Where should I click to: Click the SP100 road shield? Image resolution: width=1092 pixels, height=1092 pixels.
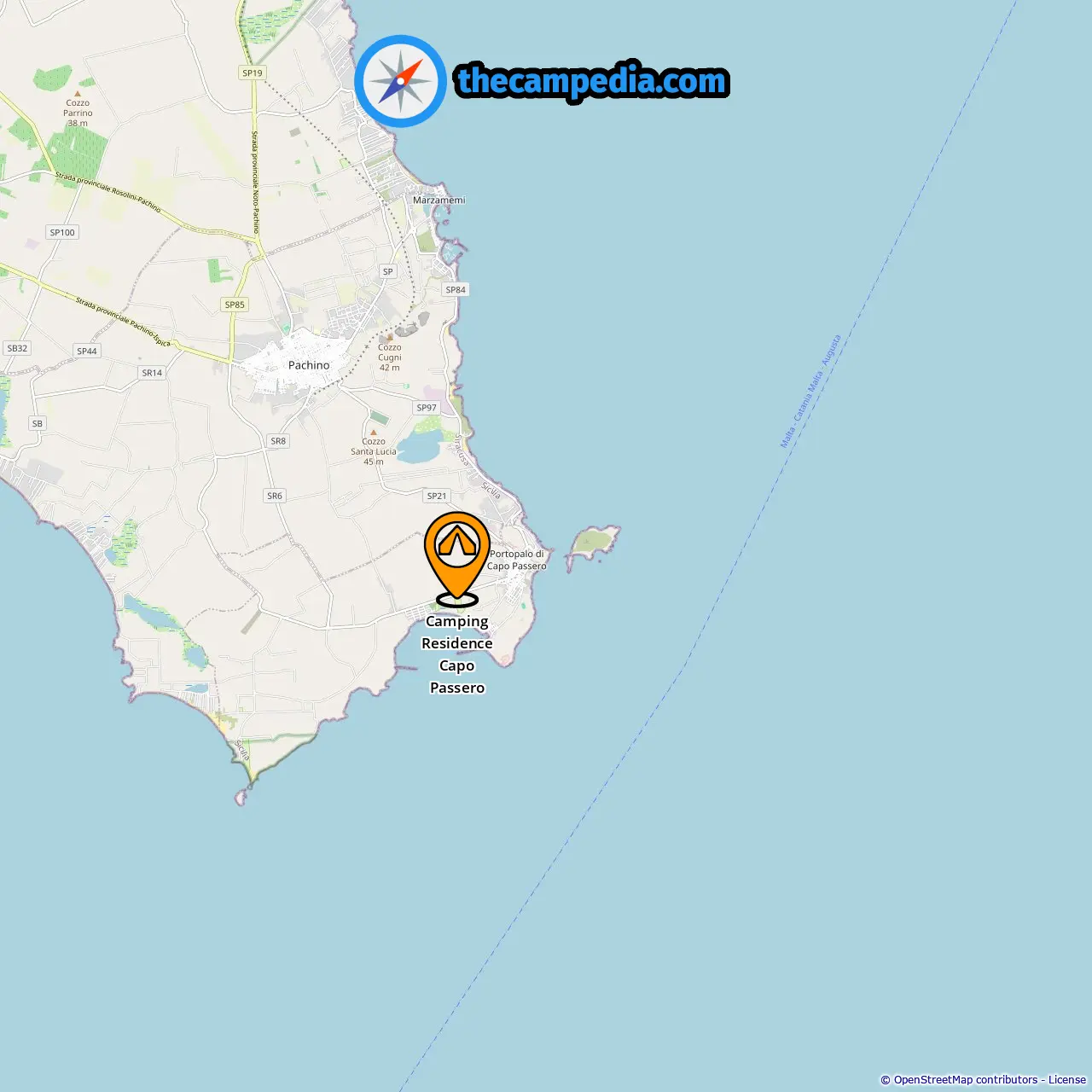62,232
